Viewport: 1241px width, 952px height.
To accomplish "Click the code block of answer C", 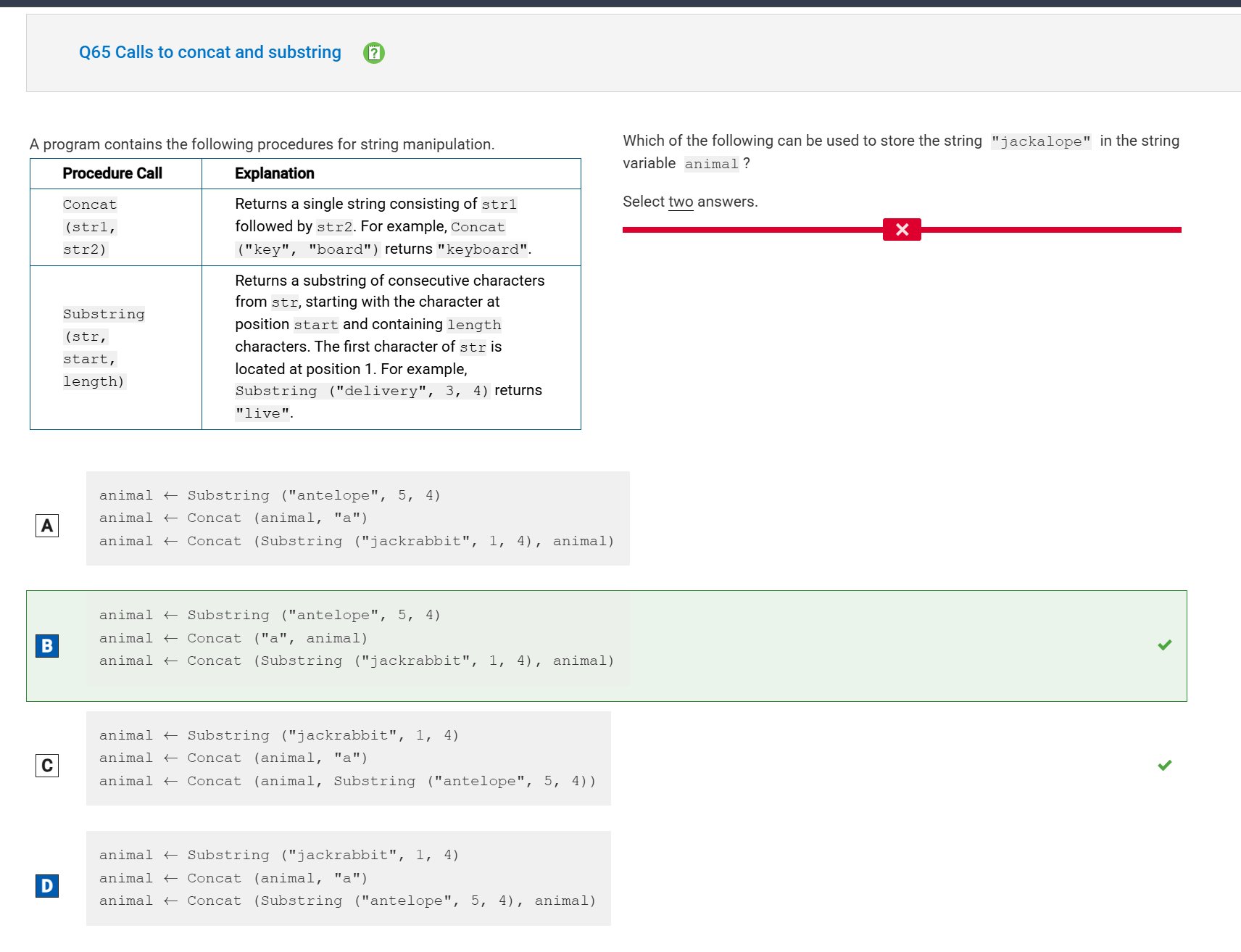I will pyautogui.click(x=349, y=758).
